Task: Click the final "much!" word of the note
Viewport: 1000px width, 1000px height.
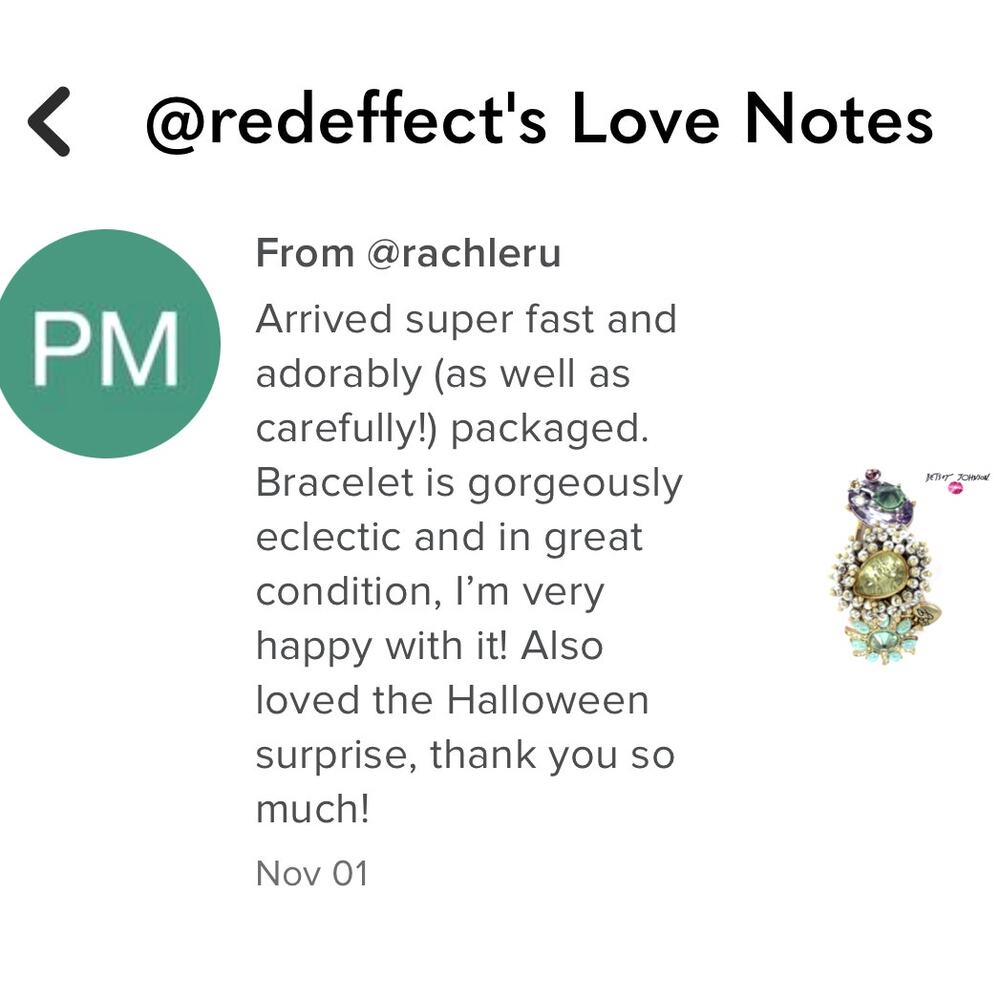Action: pyautogui.click(x=313, y=808)
